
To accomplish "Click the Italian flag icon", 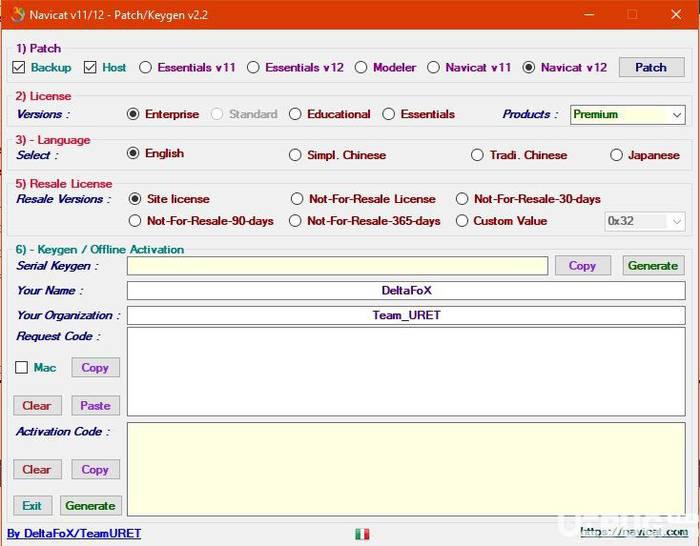I will point(362,534).
